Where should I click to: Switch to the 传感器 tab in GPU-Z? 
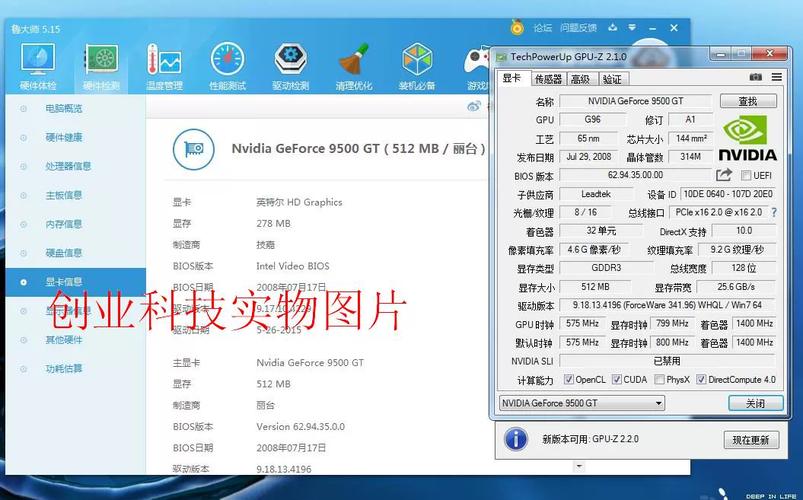coord(548,79)
